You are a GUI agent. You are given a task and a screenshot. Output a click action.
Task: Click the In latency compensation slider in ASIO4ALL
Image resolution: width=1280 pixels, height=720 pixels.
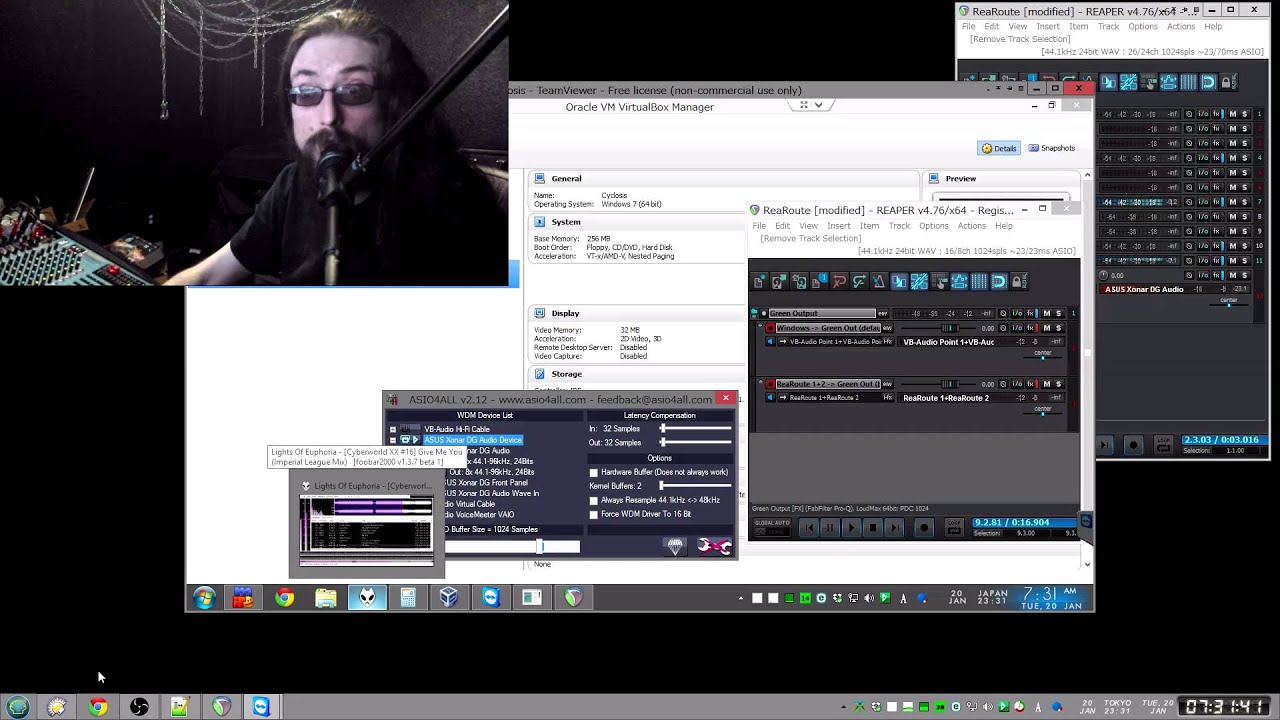696,429
